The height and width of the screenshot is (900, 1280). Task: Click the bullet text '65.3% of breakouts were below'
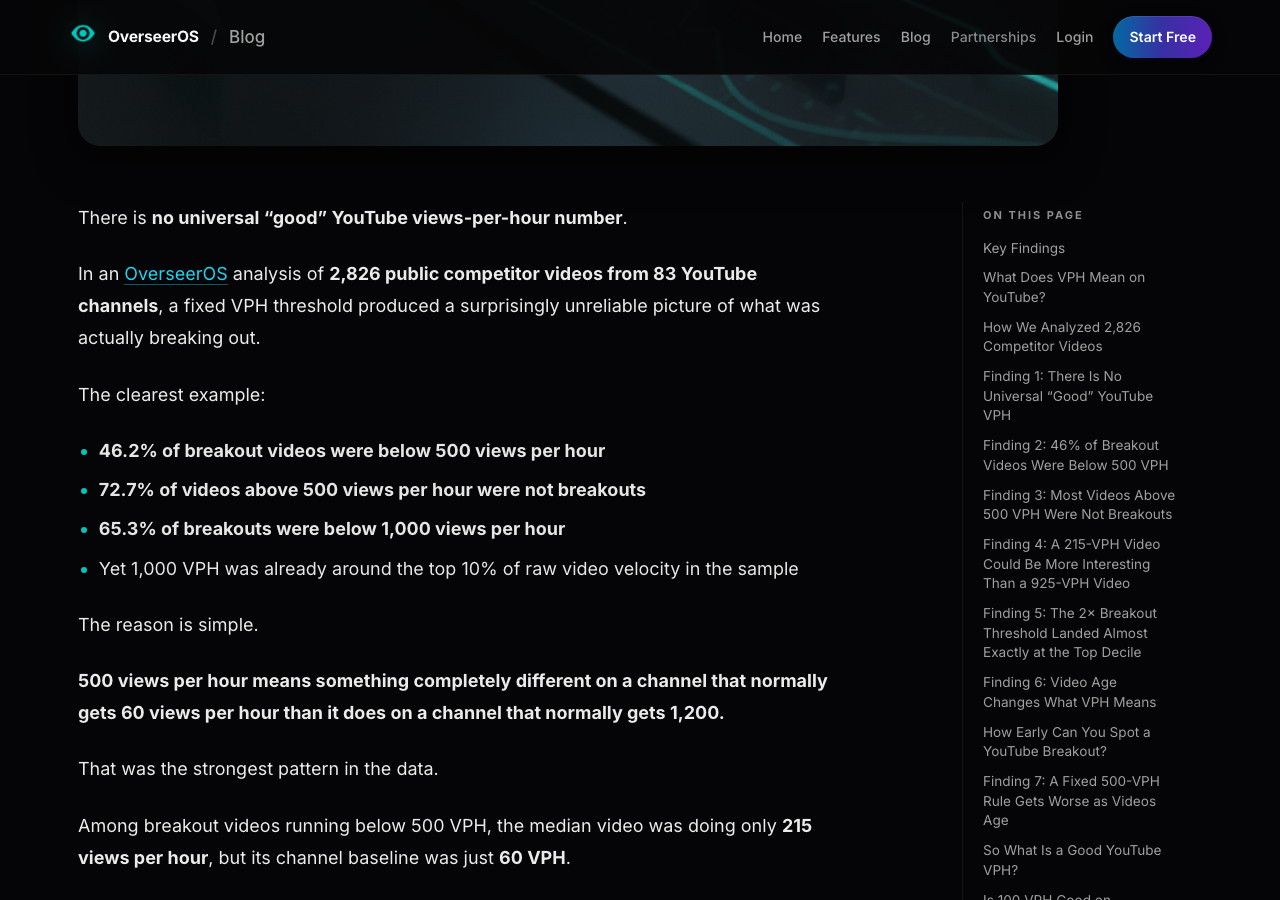coord(332,529)
